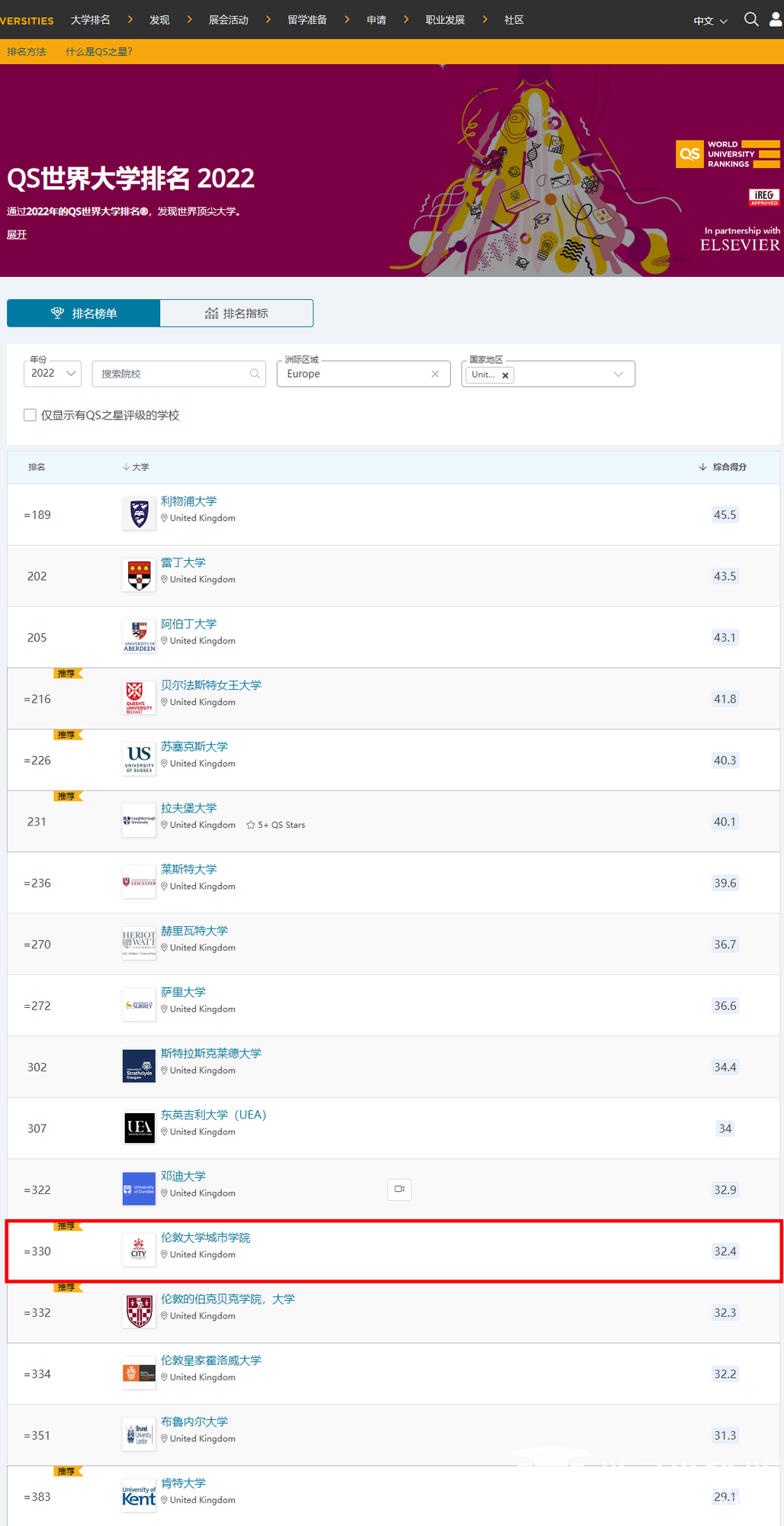Focus the 搜索院校 search field

(x=178, y=374)
